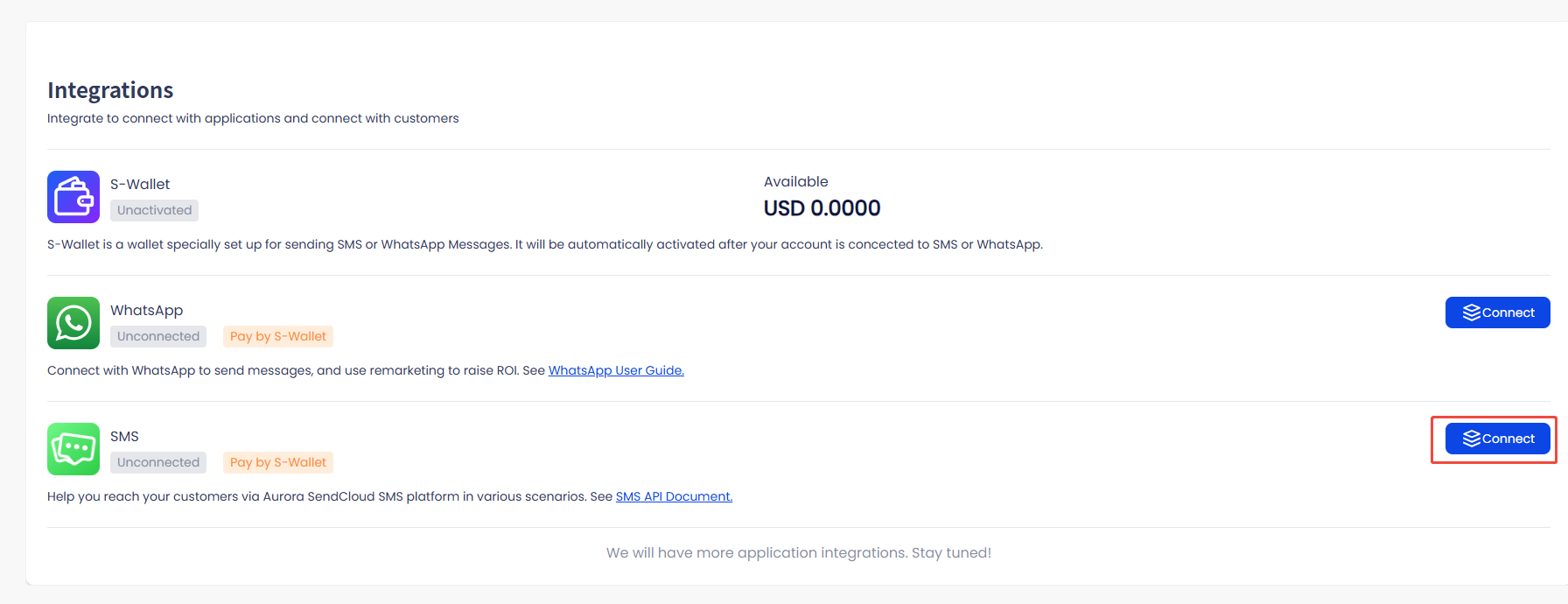Click WhatsApp's Pay by S-Wallet tag
The height and width of the screenshot is (604, 1568).
[278, 336]
